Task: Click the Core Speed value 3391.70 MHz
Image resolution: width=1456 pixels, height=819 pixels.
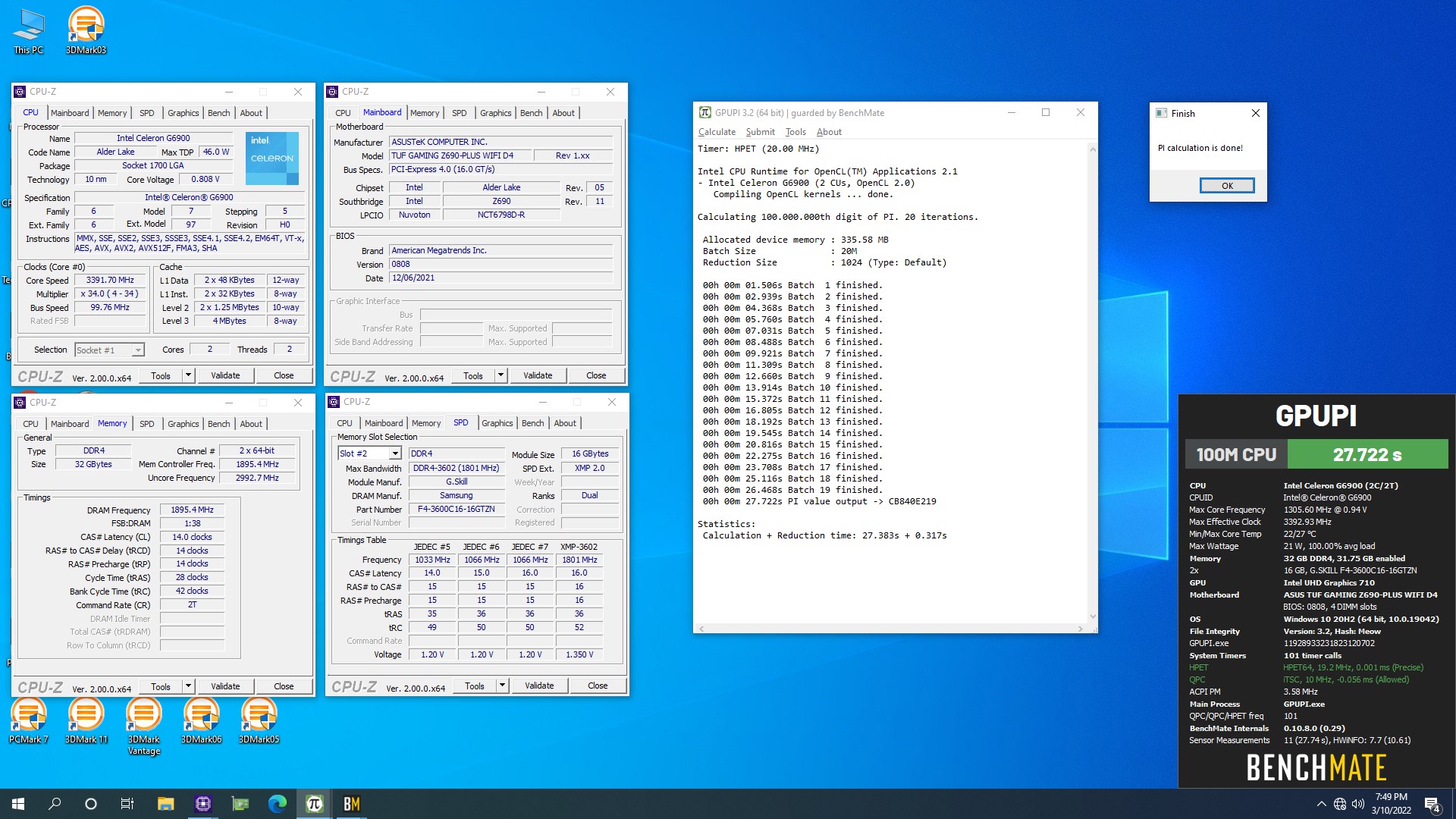Action: tap(110, 280)
